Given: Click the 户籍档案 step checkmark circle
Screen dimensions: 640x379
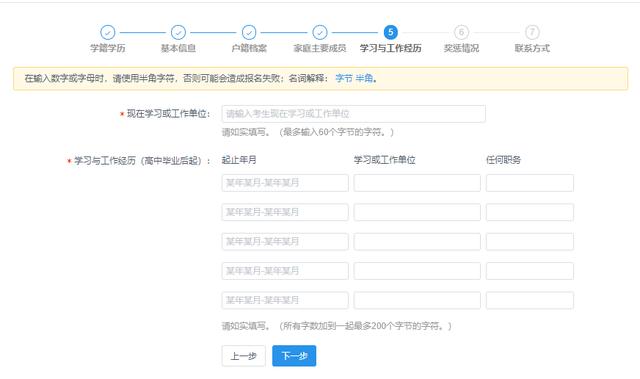Looking at the screenshot, I should tap(249, 32).
